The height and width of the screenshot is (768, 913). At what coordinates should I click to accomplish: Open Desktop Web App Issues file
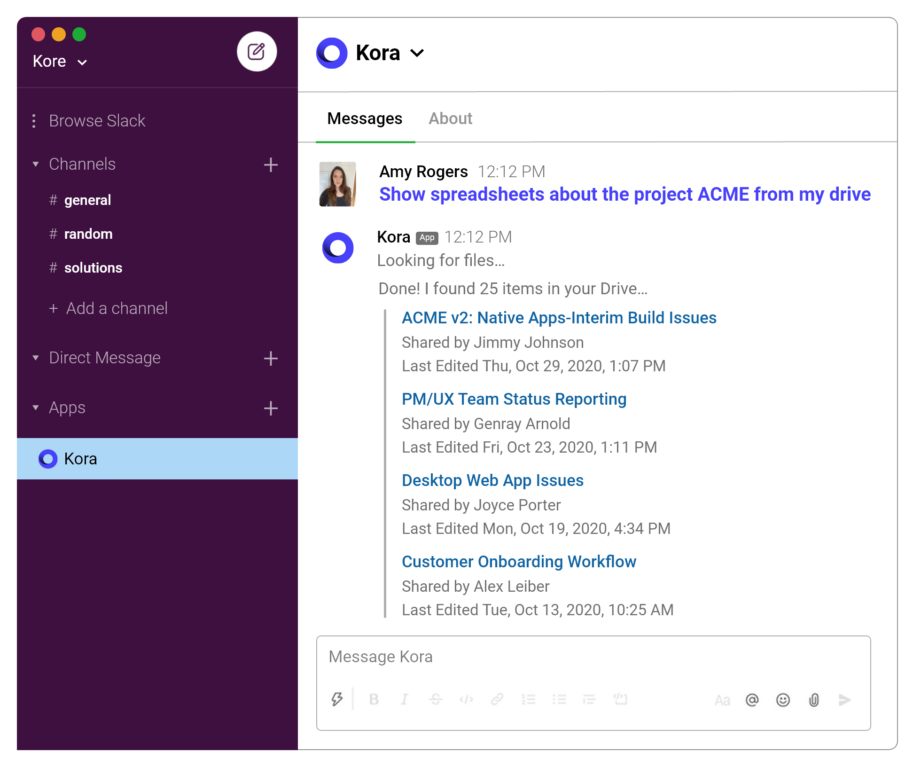tap(493, 480)
